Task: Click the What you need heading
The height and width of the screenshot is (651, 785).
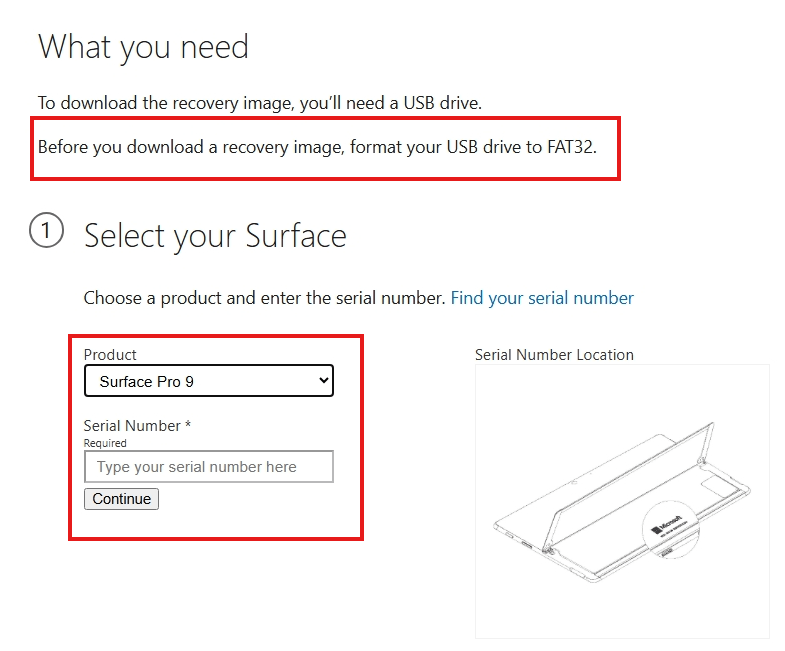Action: [x=143, y=47]
